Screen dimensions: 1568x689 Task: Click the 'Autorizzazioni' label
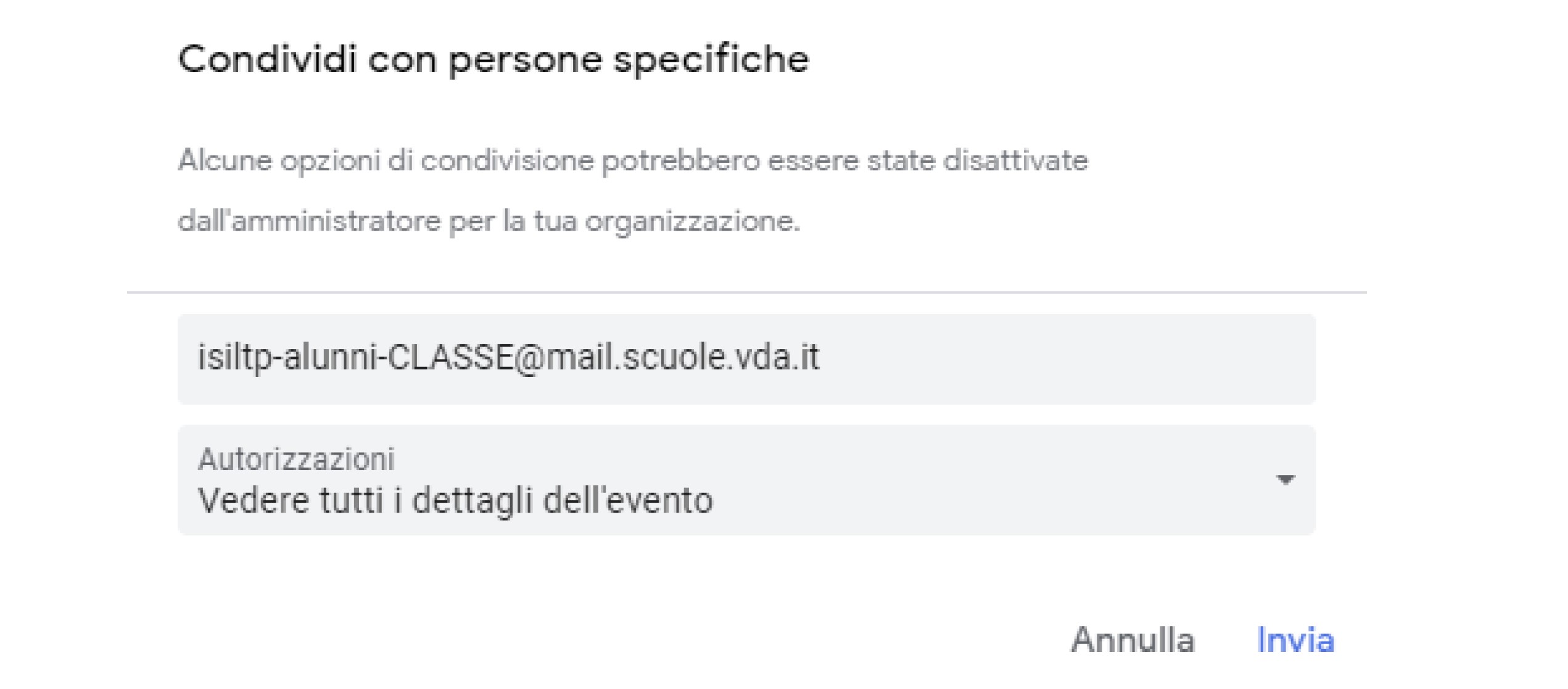click(296, 459)
